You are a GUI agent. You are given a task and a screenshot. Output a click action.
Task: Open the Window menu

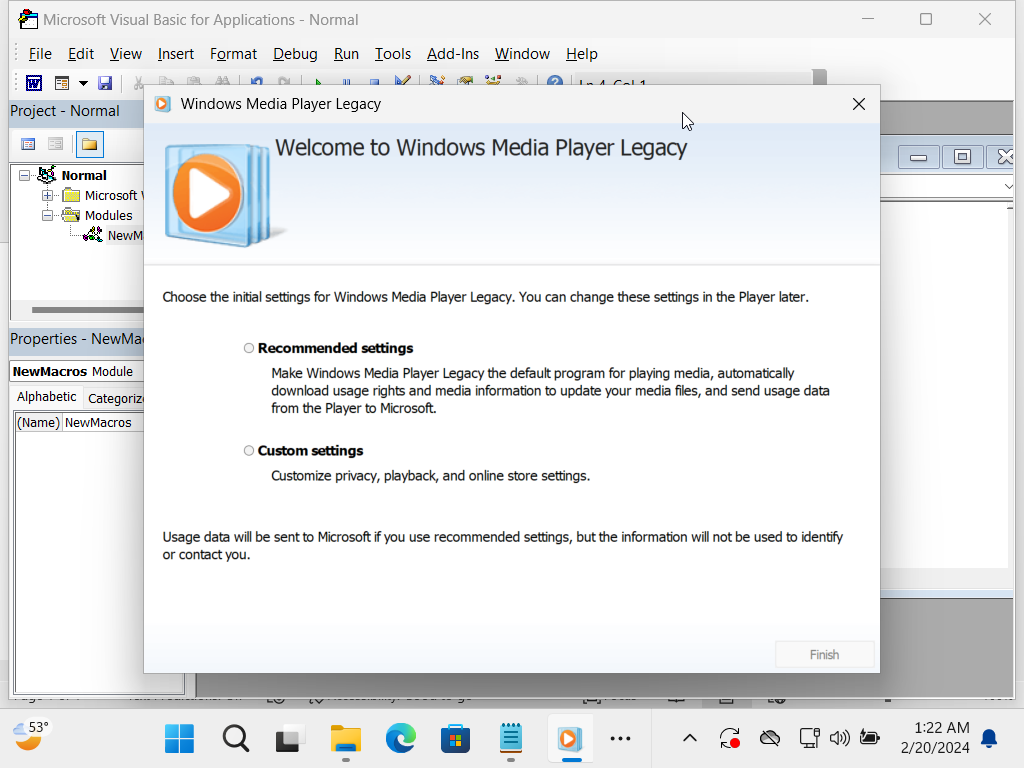pyautogui.click(x=522, y=54)
